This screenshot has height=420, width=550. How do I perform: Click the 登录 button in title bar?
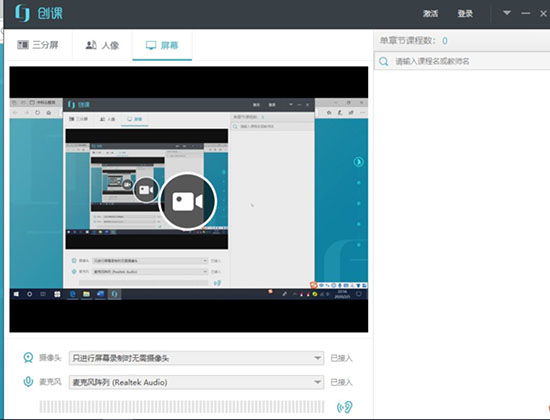[x=465, y=14]
